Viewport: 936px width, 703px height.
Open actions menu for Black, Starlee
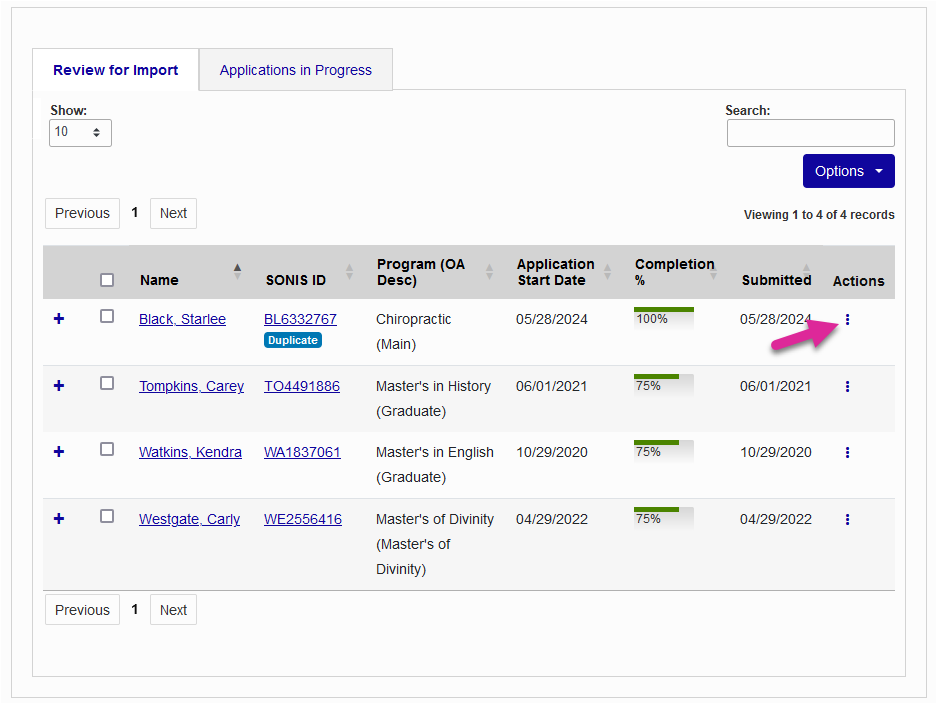click(847, 320)
